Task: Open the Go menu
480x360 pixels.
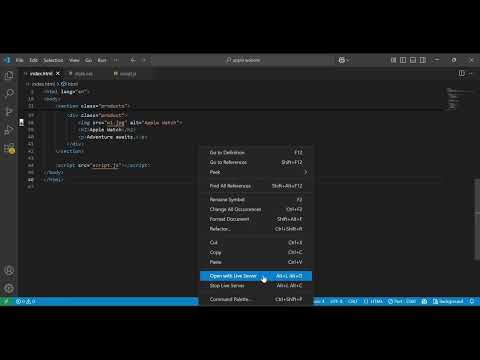Action: pos(88,60)
